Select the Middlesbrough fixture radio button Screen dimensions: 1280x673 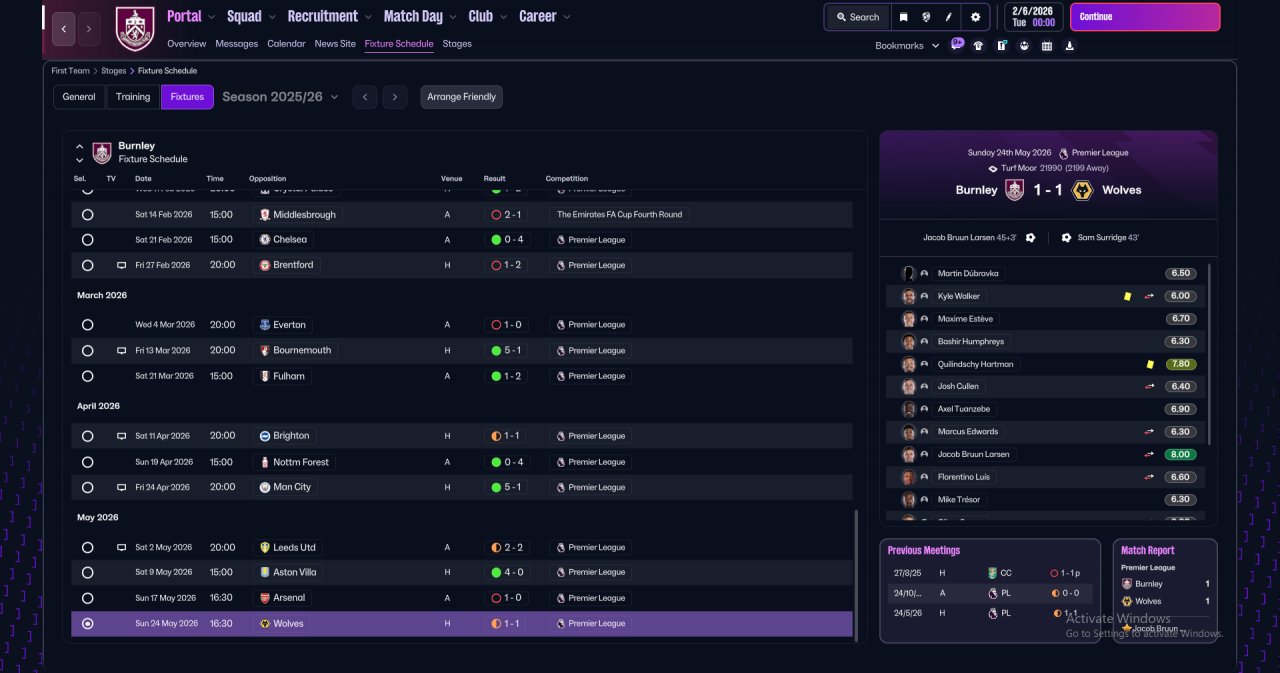pyautogui.click(x=87, y=215)
